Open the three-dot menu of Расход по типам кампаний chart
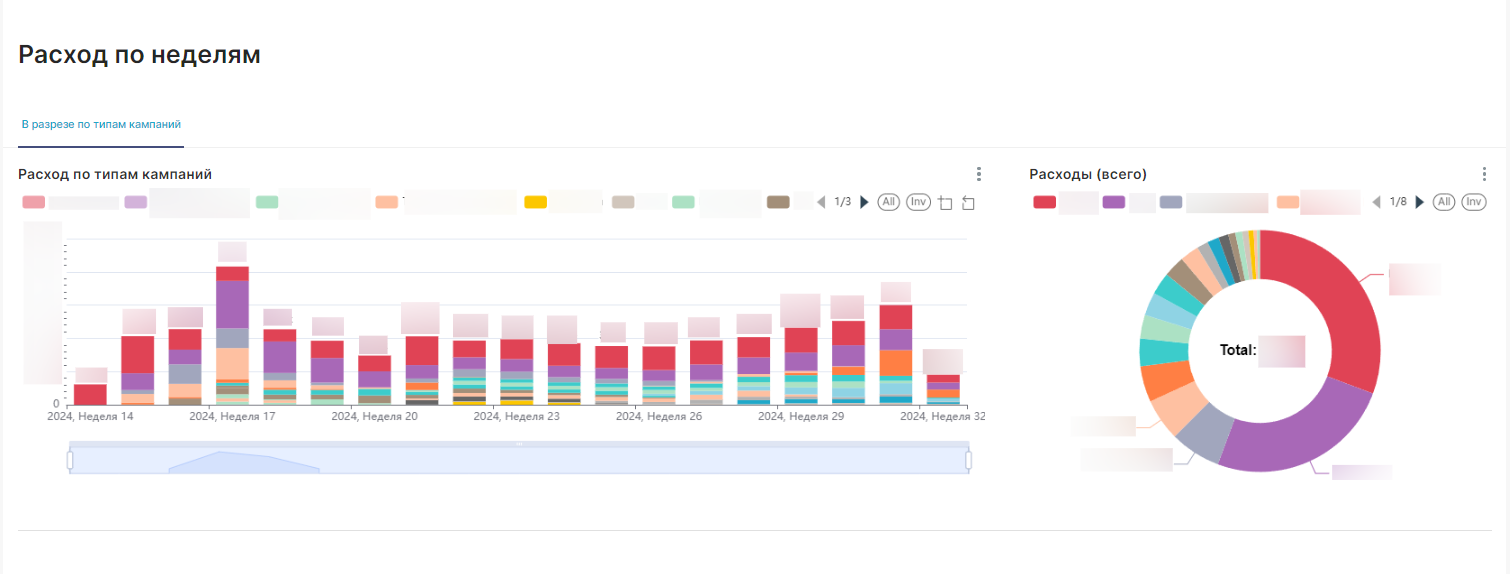This screenshot has width=1510, height=574. [x=979, y=174]
